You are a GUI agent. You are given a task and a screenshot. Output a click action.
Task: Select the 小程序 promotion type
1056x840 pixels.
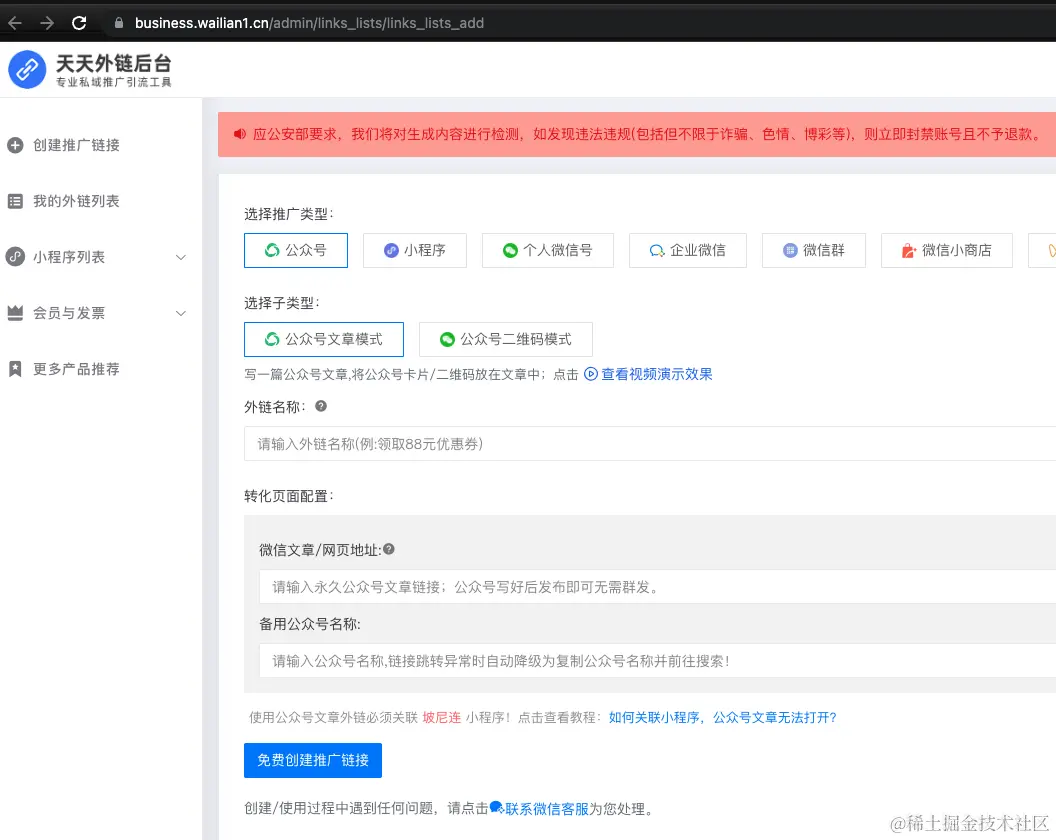(x=415, y=251)
